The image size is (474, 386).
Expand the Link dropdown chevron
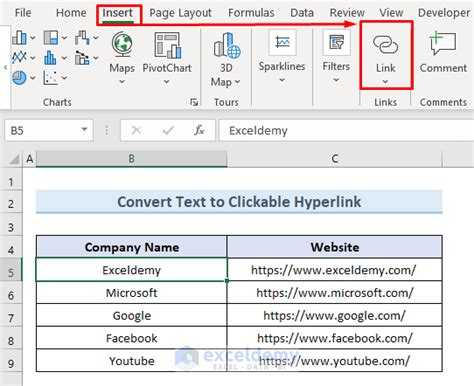pos(385,81)
